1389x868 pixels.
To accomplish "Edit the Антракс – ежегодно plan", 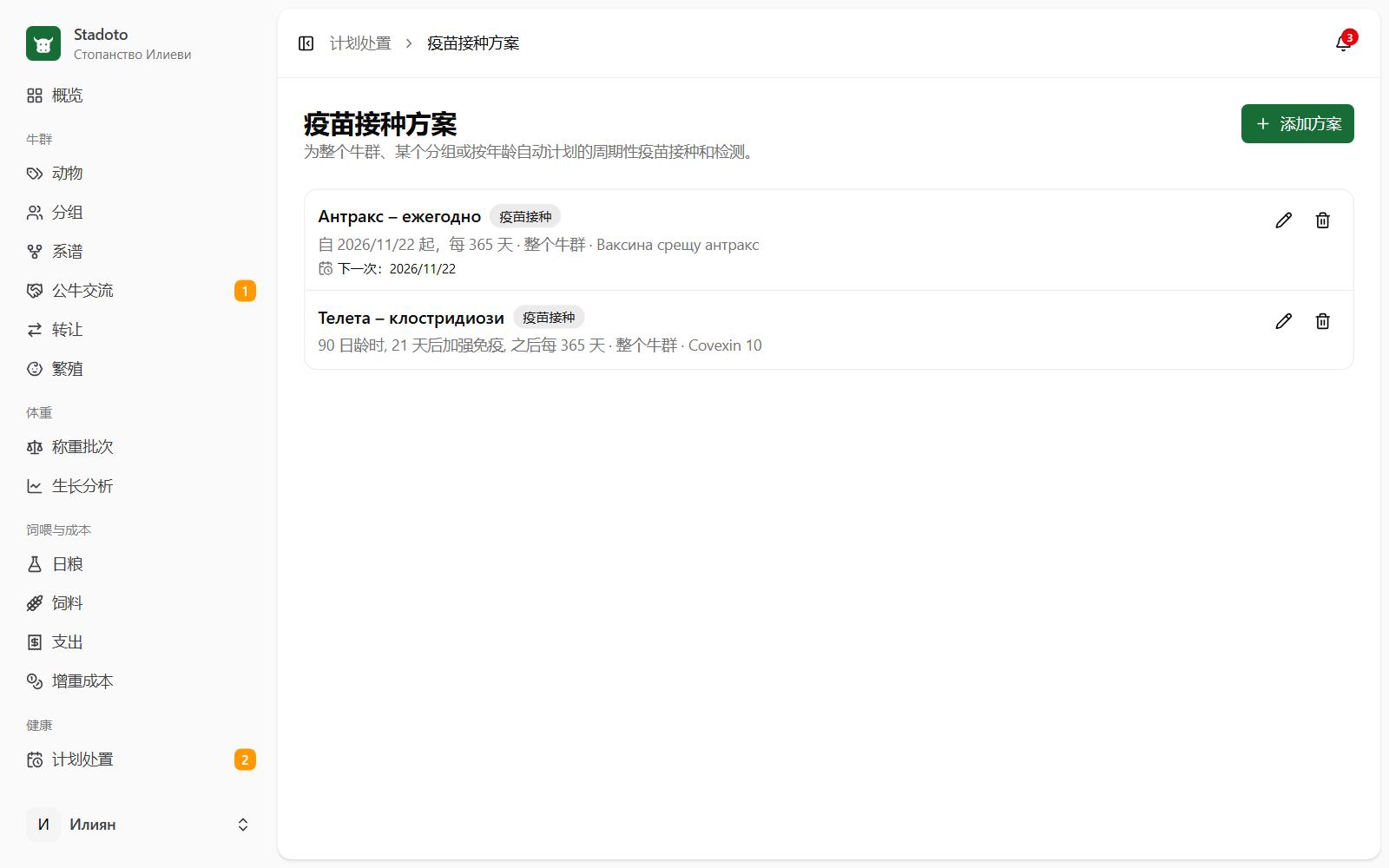I will pyautogui.click(x=1283, y=220).
